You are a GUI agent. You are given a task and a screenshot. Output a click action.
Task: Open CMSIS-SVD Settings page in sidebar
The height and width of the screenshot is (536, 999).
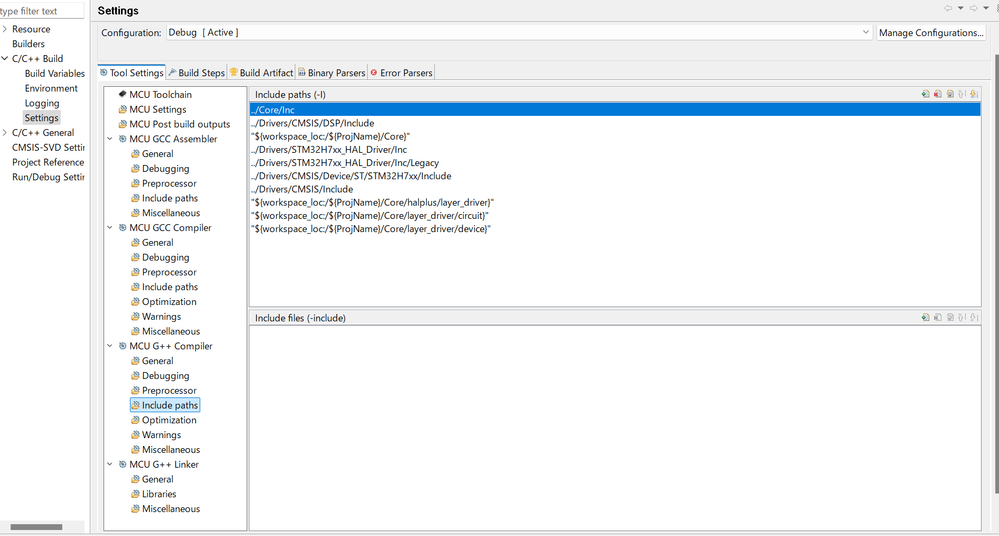coord(48,147)
